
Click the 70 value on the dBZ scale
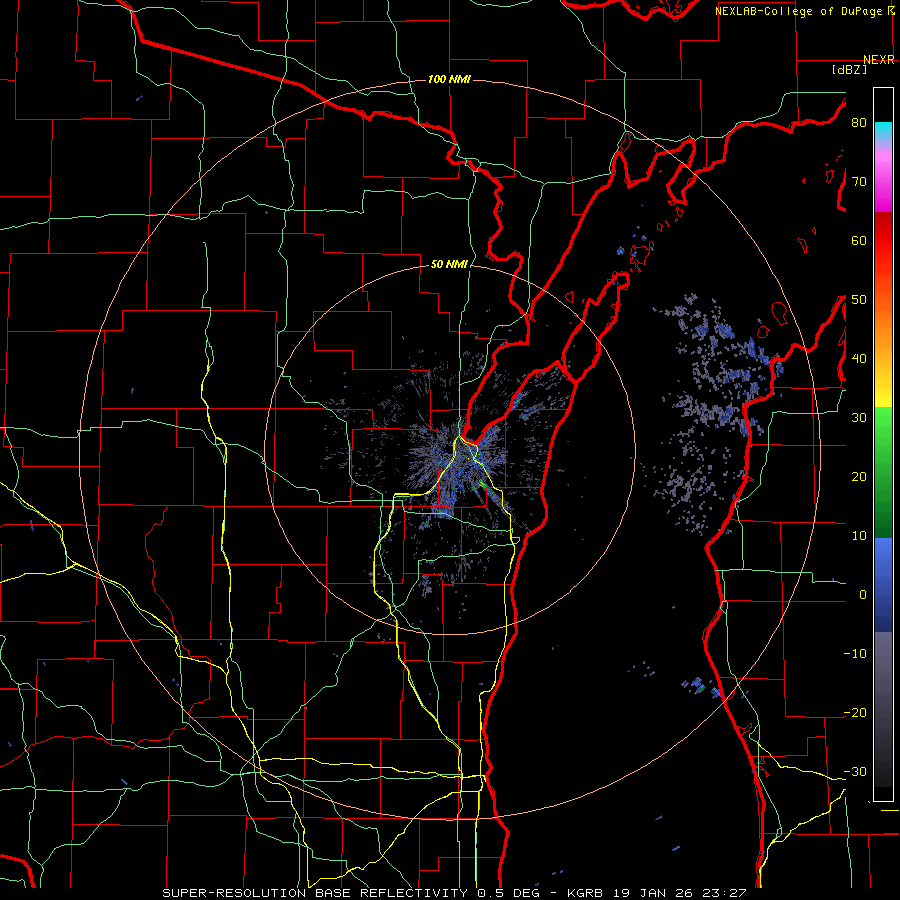[x=859, y=181]
